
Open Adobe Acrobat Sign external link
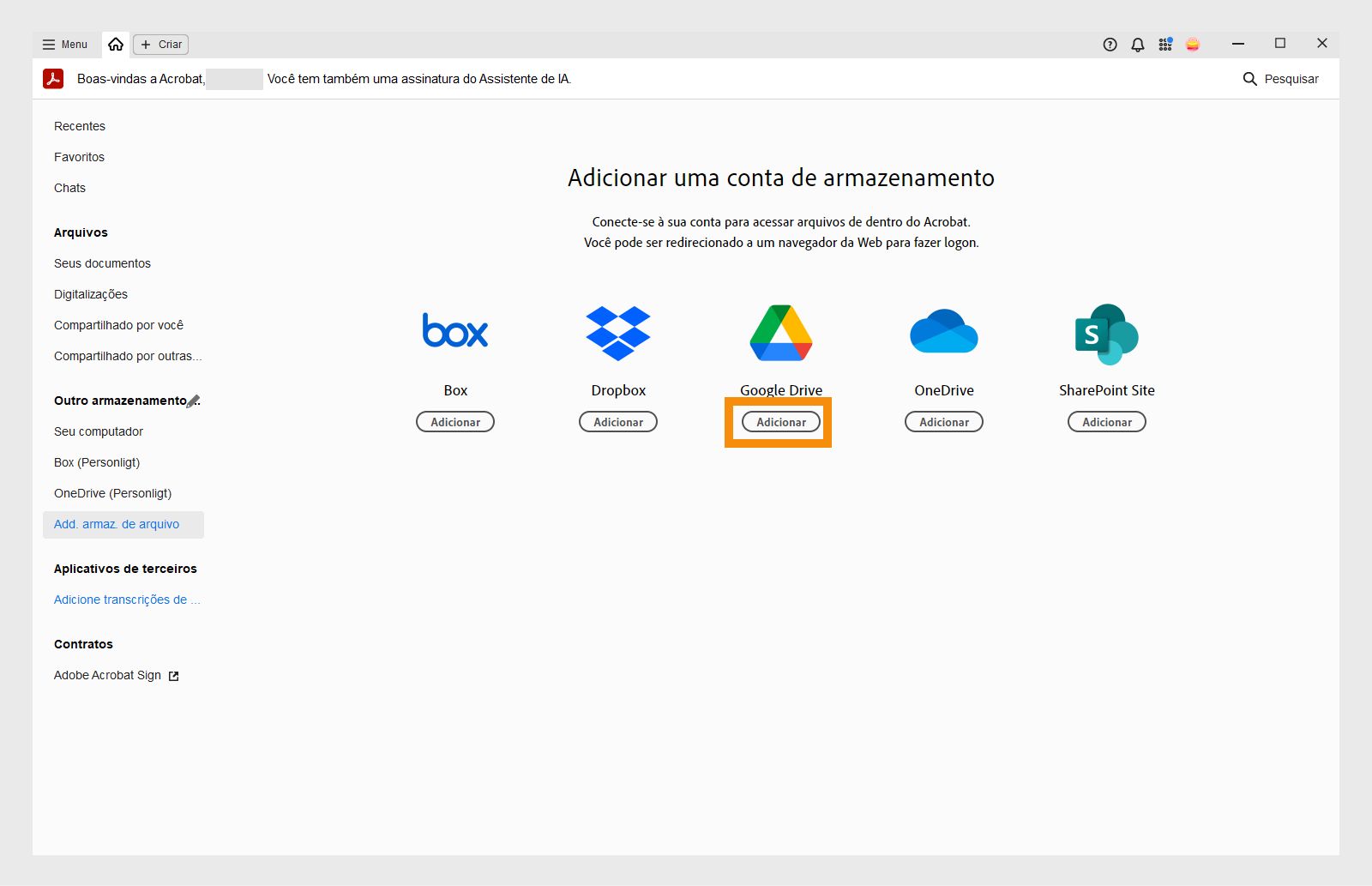click(x=106, y=675)
